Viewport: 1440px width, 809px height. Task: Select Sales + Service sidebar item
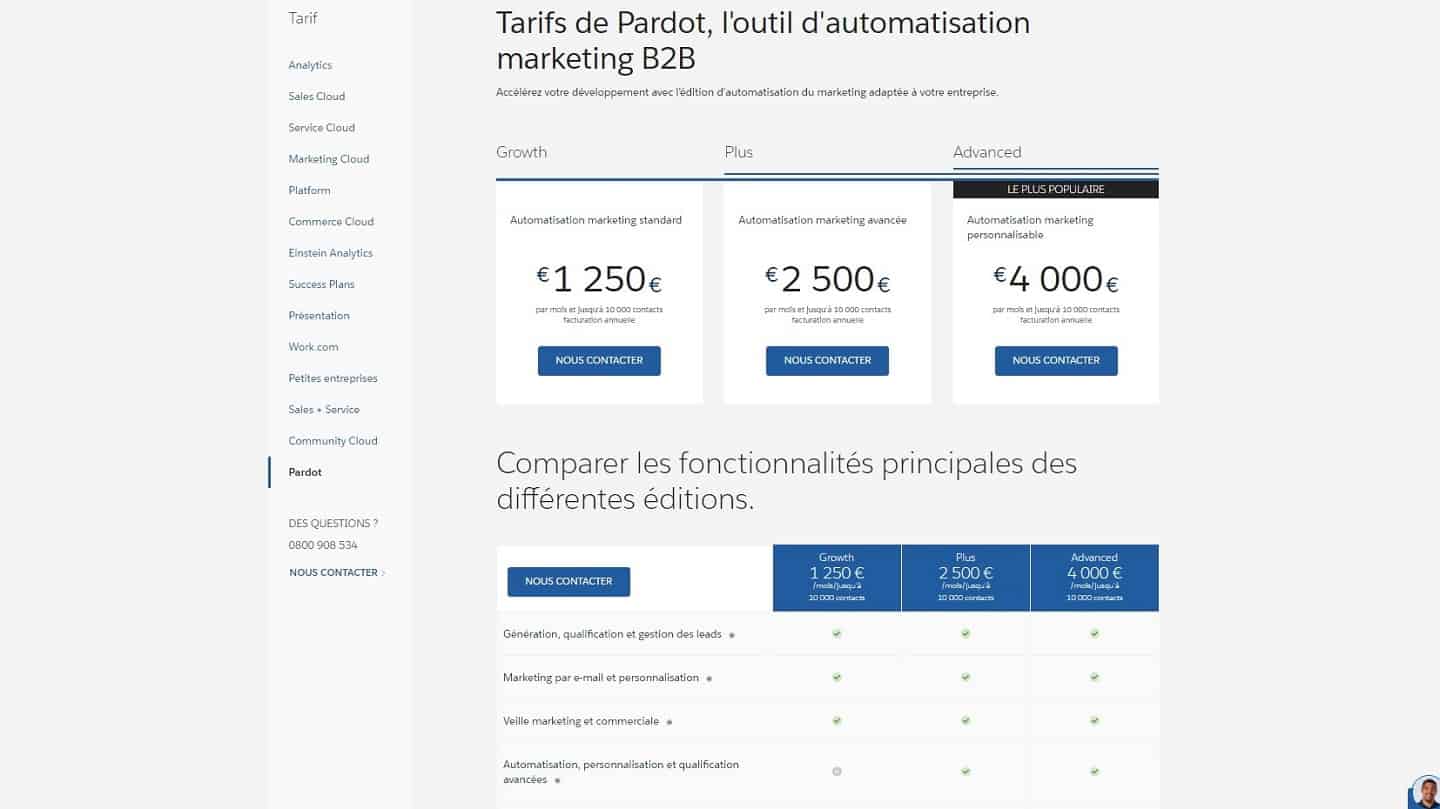[324, 410]
